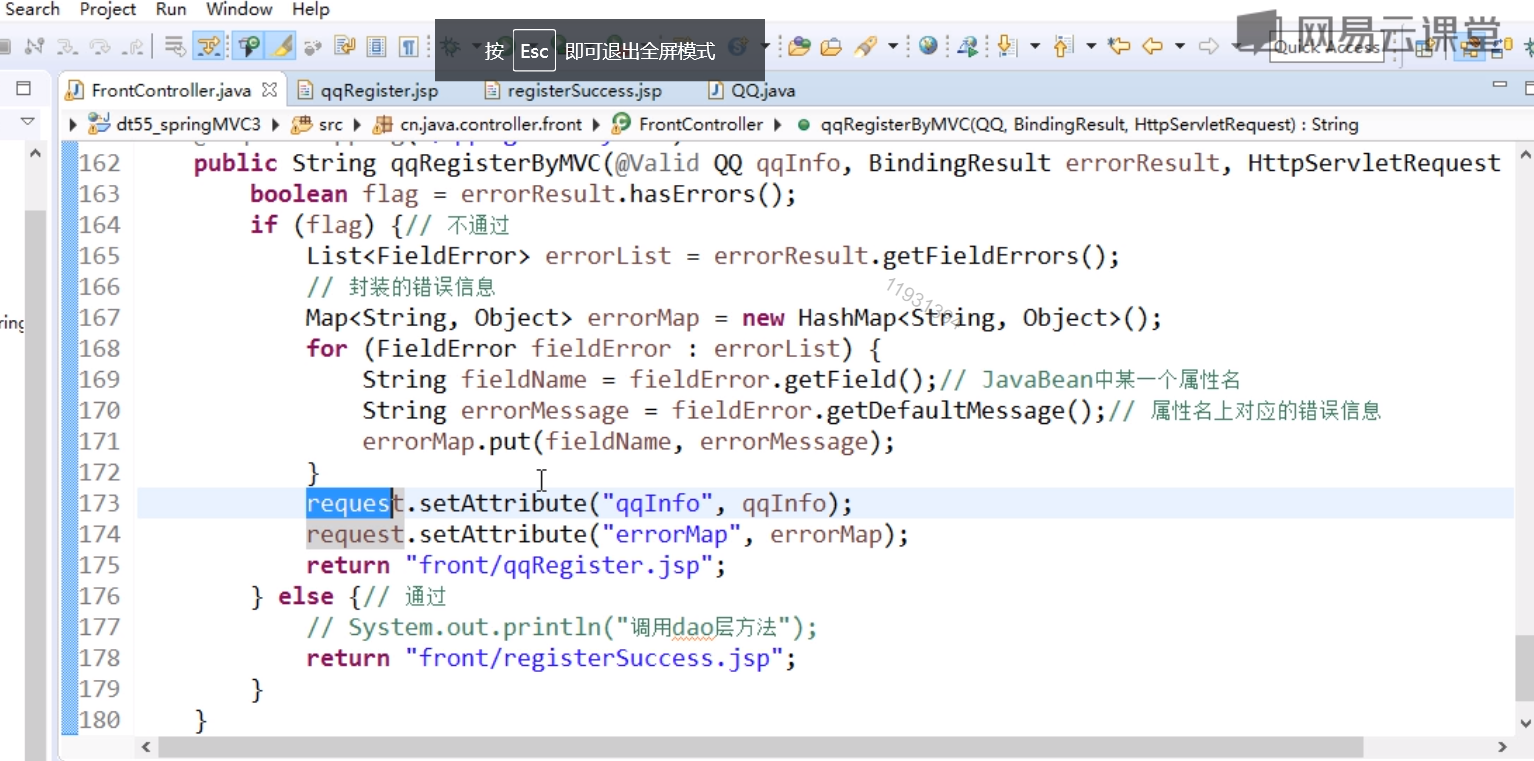
Task: Open Back history dropdown arrow
Action: (1179, 46)
